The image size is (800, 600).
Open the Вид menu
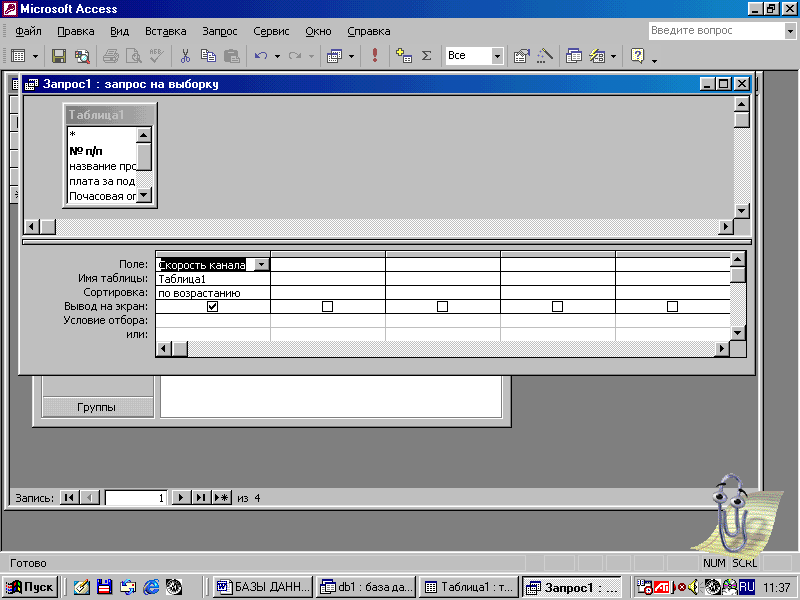click(x=119, y=31)
